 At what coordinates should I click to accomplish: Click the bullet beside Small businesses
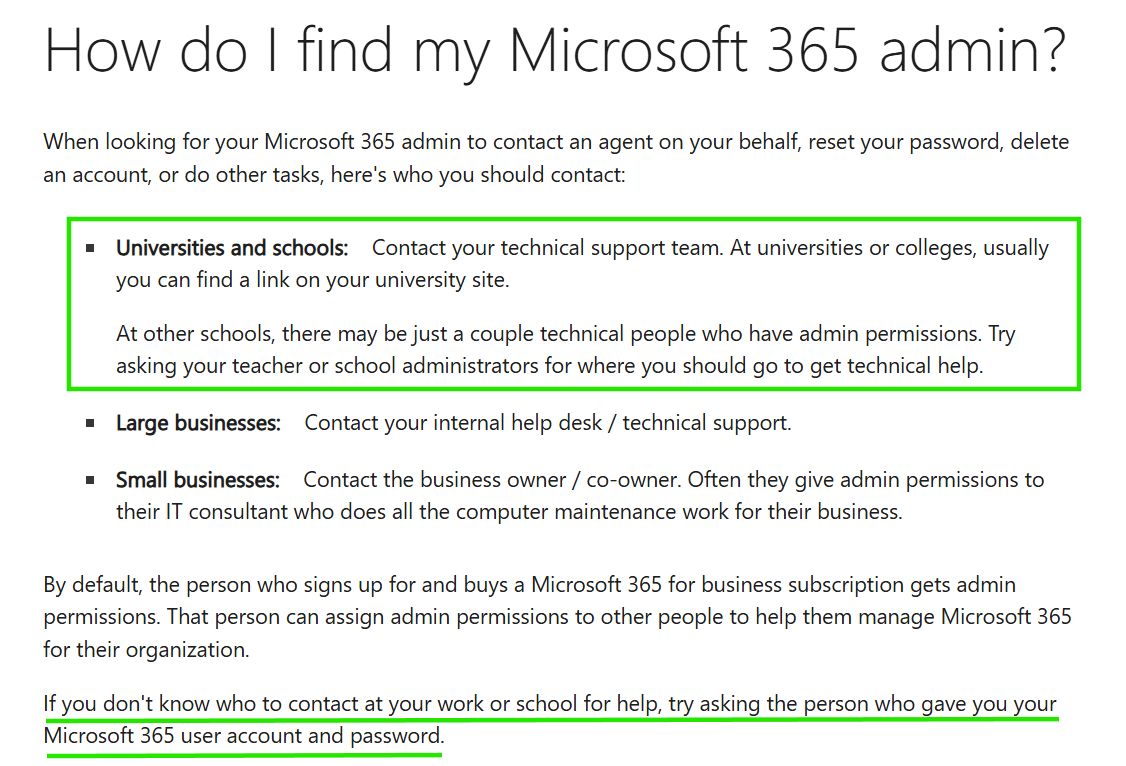click(x=90, y=480)
